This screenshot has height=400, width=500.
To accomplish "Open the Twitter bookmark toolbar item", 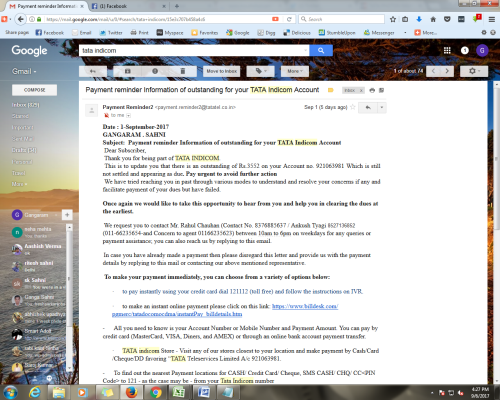I will point(111,33).
